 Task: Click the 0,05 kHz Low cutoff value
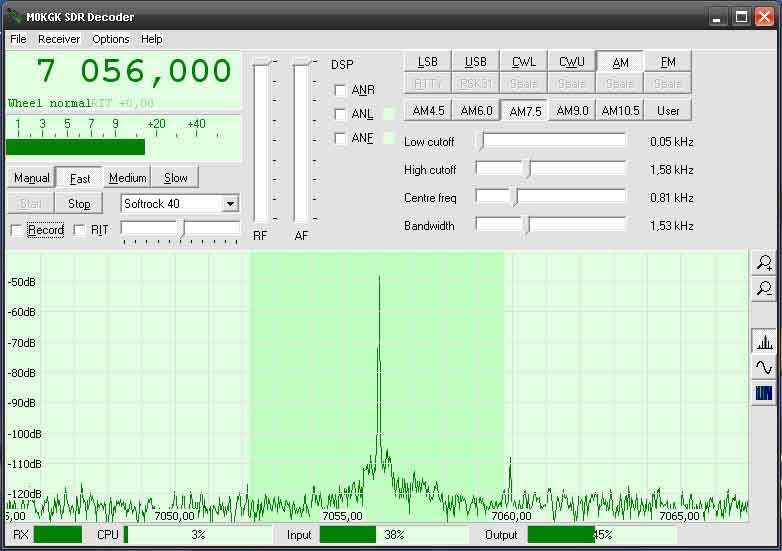coord(671,142)
